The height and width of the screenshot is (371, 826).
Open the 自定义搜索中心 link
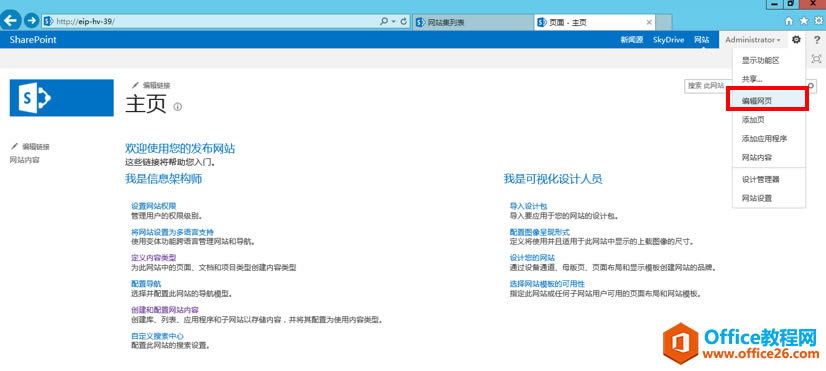click(157, 336)
